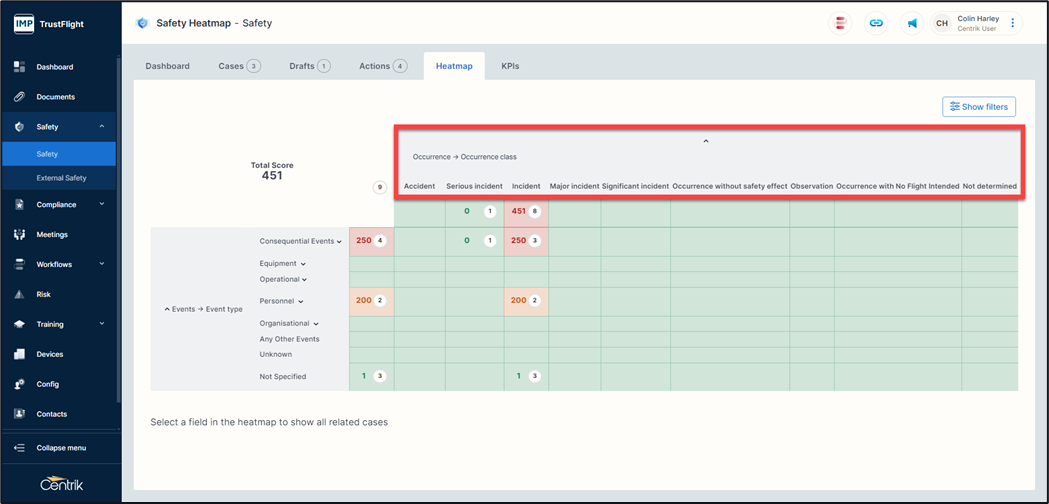Switch to the Cases tab
Viewport: 1049px width, 504px height.
click(x=238, y=66)
